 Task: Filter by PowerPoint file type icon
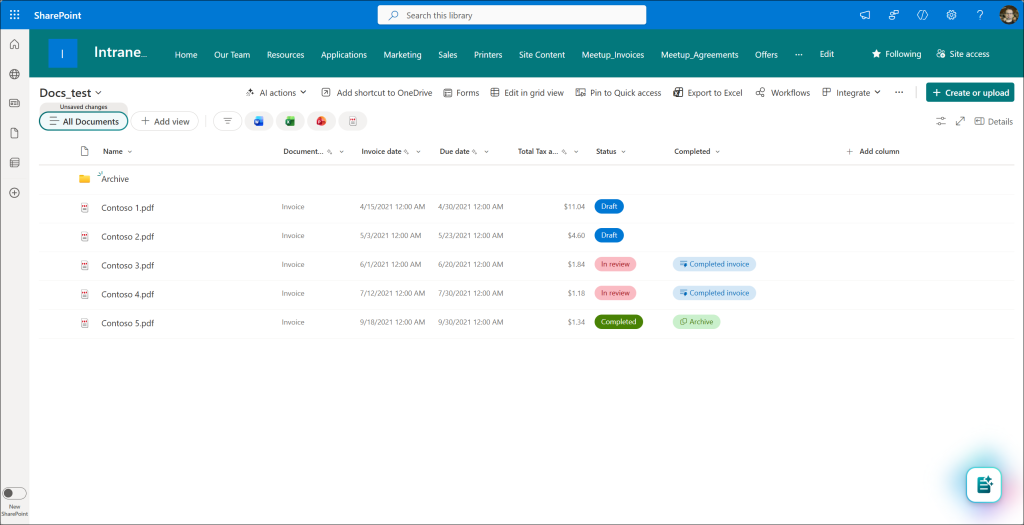[321, 121]
